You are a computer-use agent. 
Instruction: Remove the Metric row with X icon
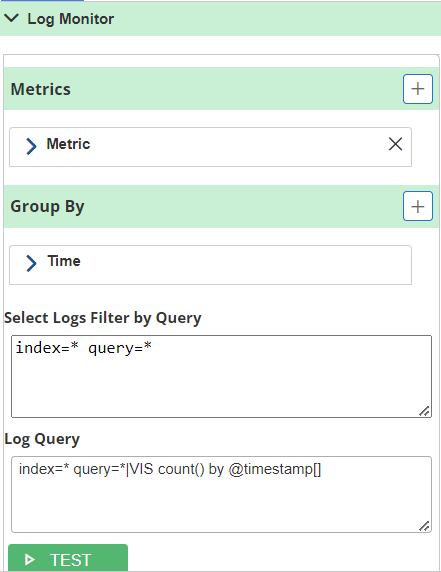(x=395, y=144)
